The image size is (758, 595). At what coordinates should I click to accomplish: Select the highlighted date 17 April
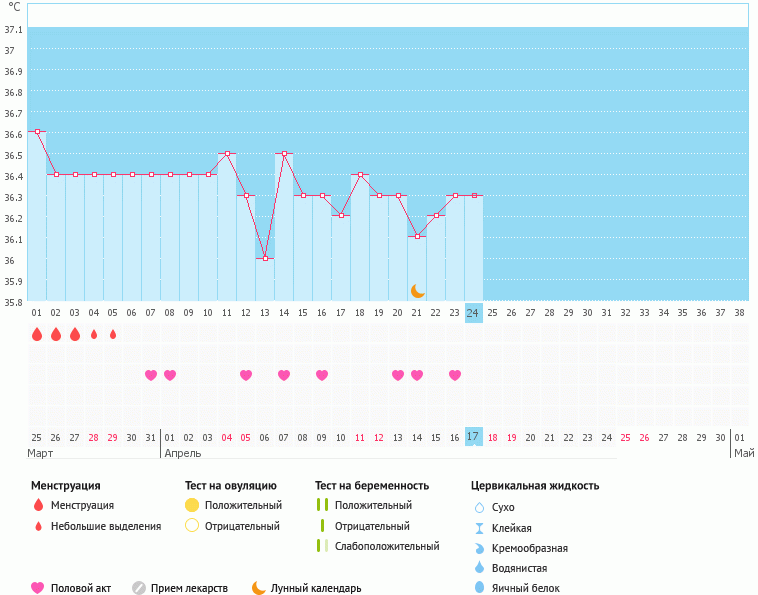click(473, 437)
